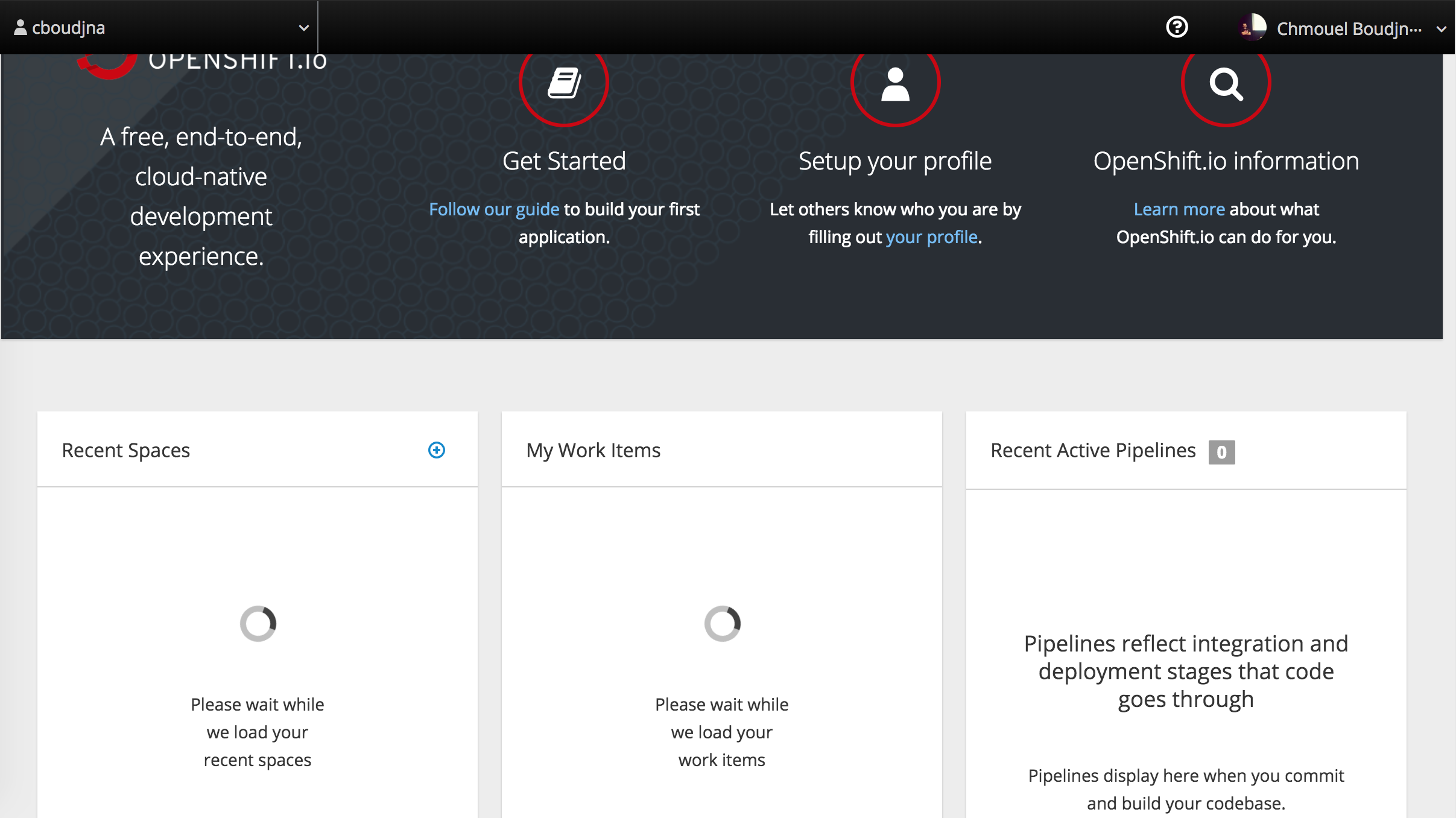Click the Recent Active Pipelines title text
Image resolution: width=1456 pixels, height=818 pixels.
[1094, 450]
